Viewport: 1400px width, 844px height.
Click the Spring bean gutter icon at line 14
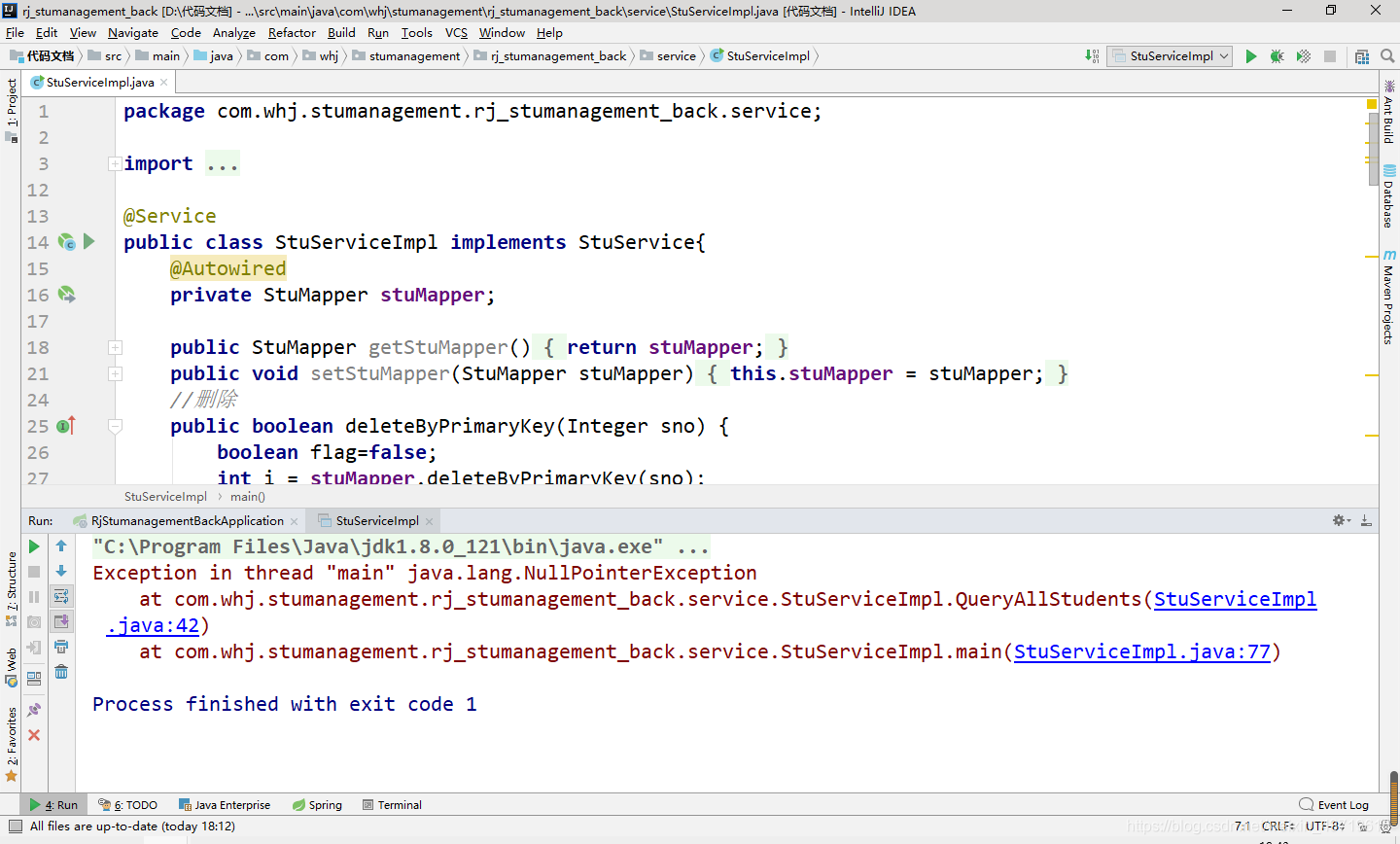[66, 241]
